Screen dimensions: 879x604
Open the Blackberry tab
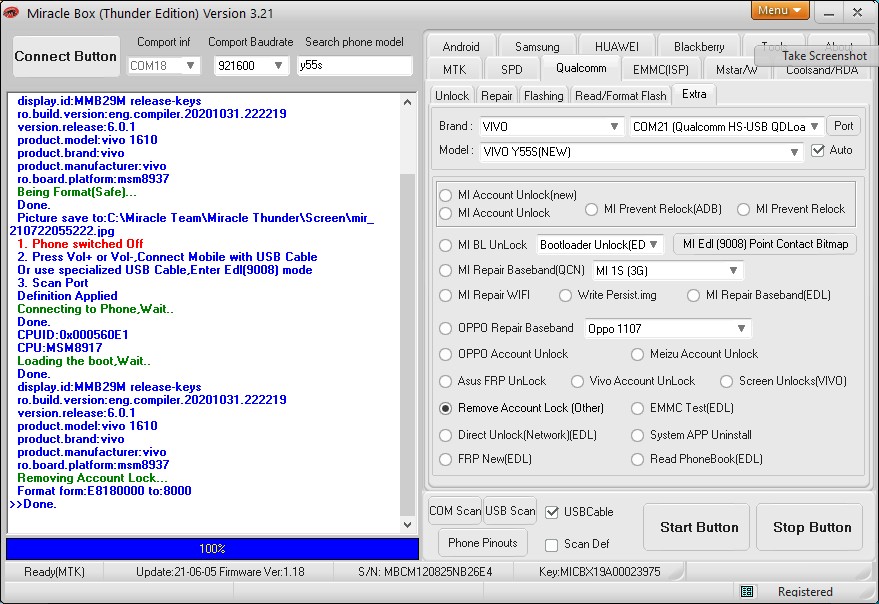pos(699,47)
